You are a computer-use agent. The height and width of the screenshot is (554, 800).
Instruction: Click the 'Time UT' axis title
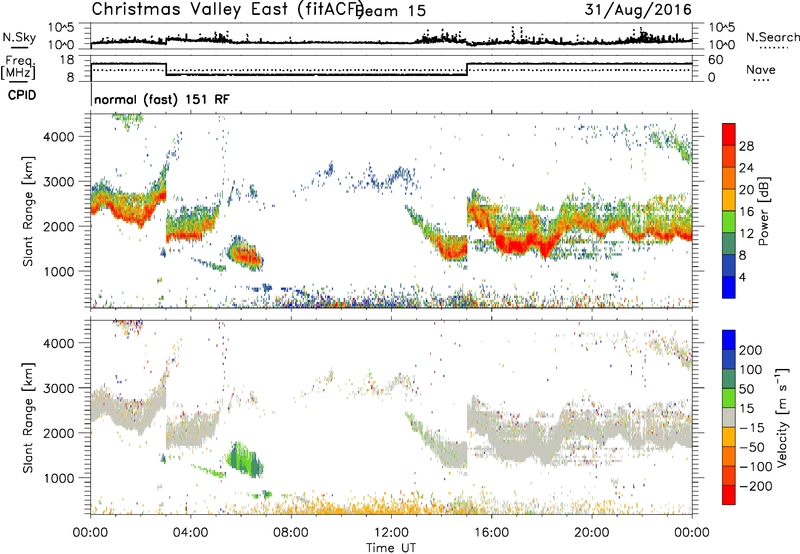[x=391, y=548]
